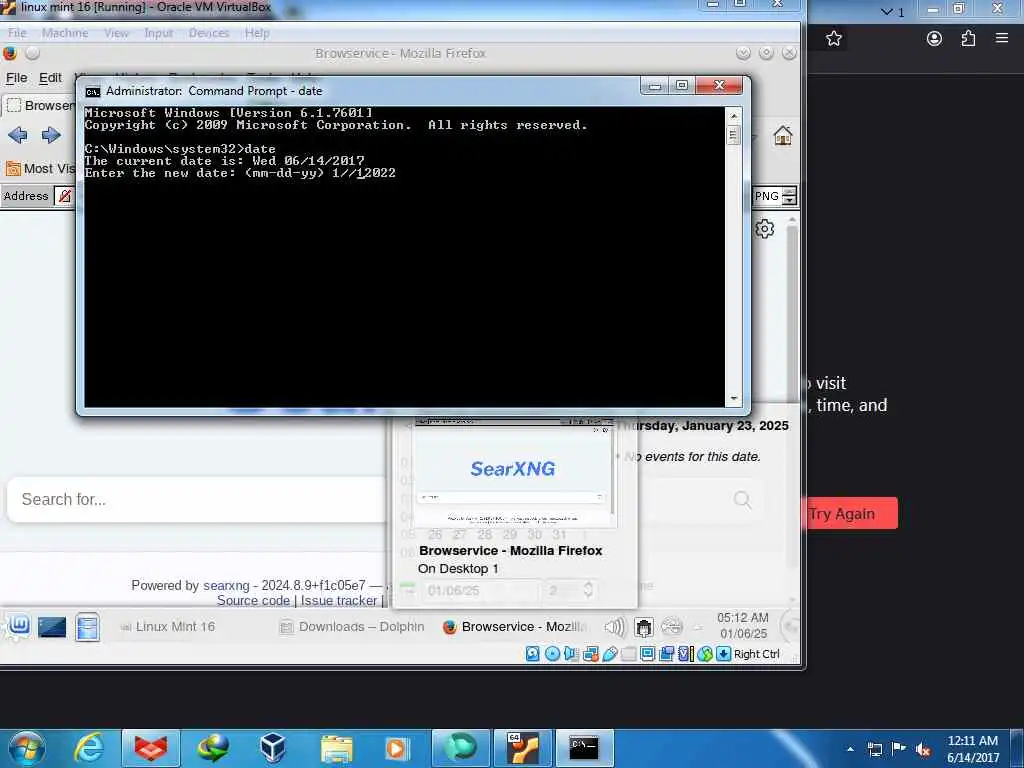The image size is (1024, 768).
Task: Open VirtualBox Help menu
Action: pyautogui.click(x=257, y=33)
